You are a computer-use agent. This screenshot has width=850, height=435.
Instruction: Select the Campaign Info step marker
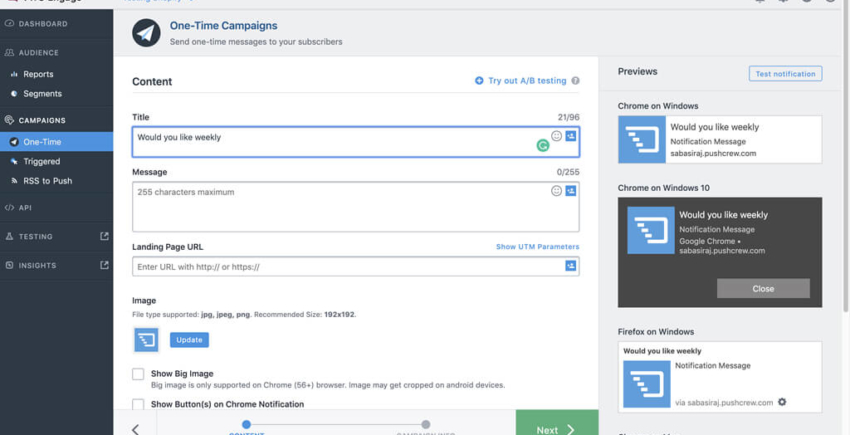426,424
